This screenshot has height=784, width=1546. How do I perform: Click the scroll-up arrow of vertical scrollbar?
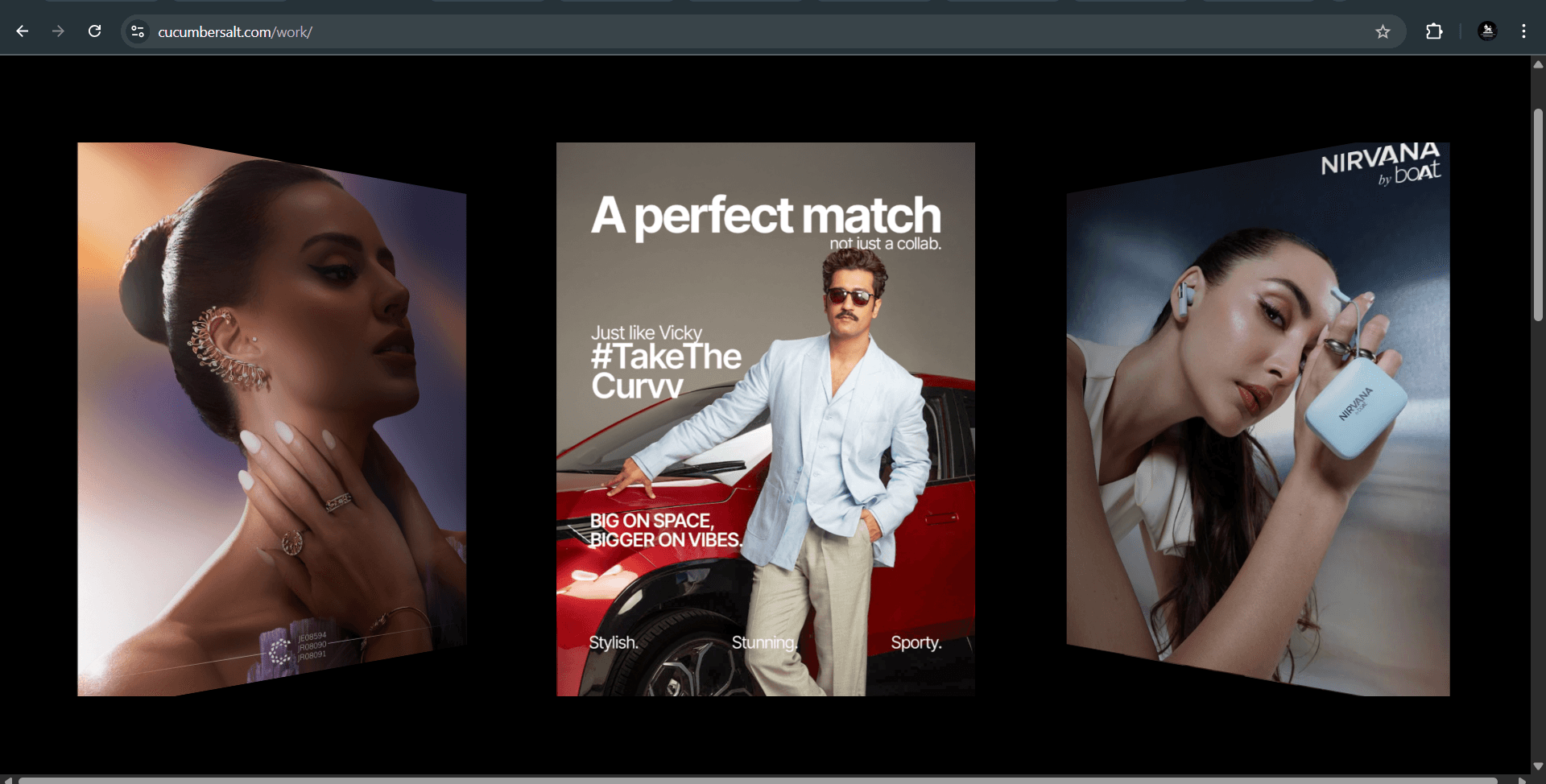click(x=1538, y=65)
